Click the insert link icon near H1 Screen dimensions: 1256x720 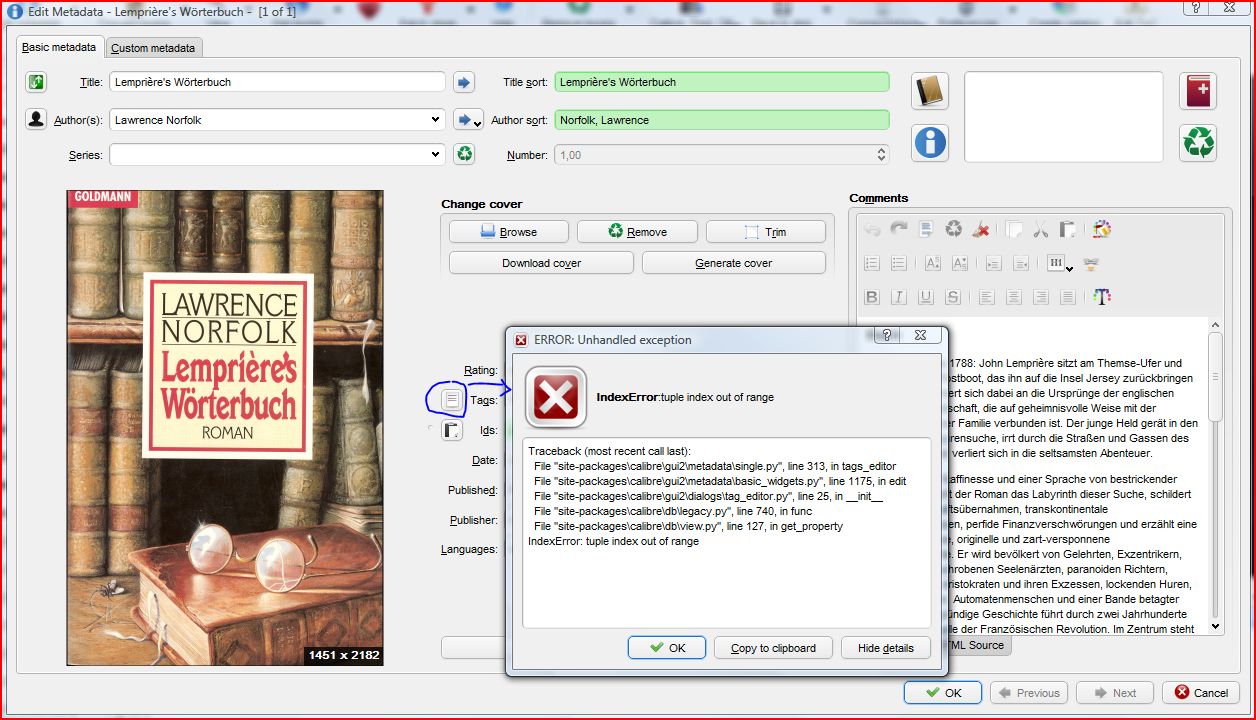(1091, 264)
